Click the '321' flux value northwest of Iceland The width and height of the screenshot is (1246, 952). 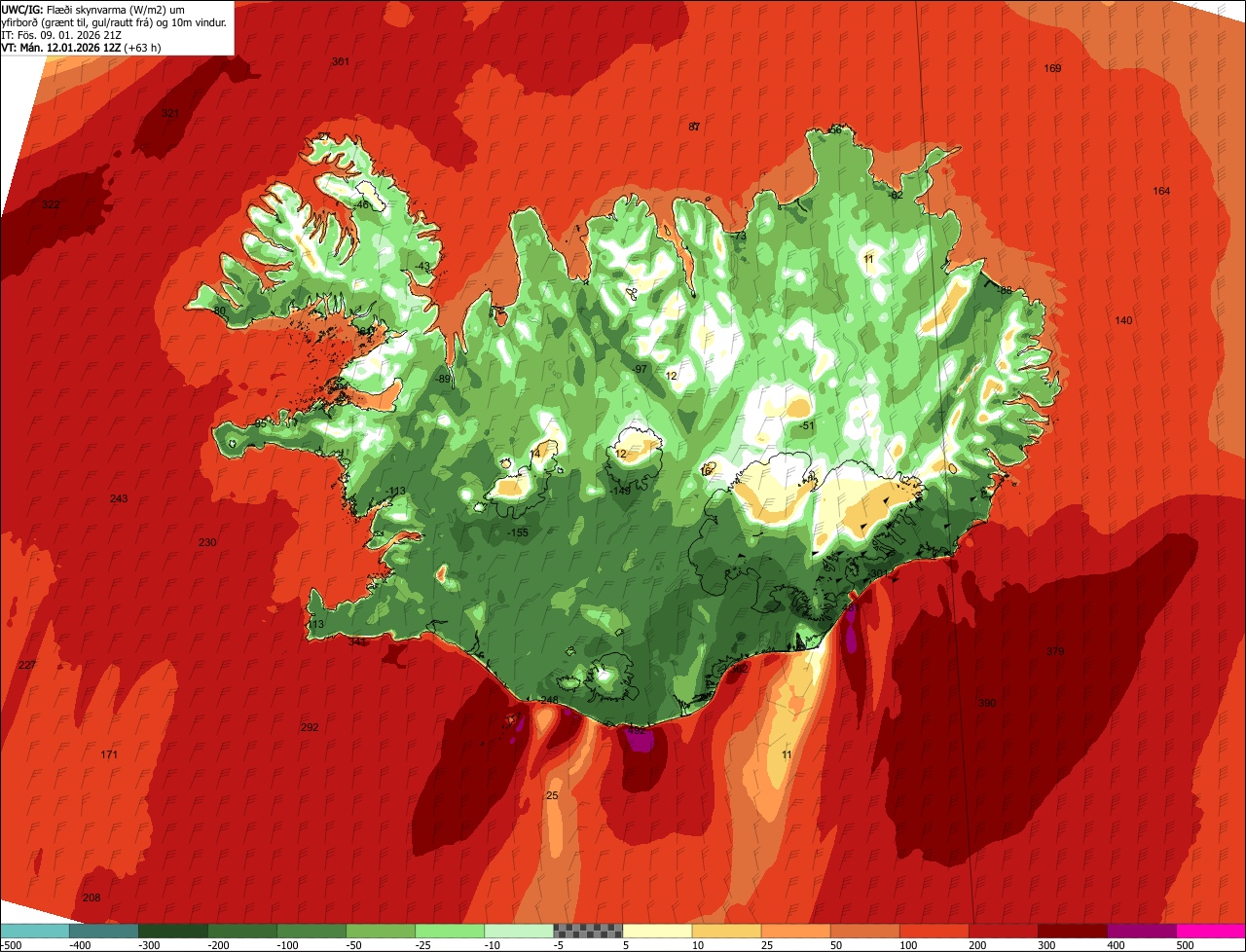(x=170, y=113)
